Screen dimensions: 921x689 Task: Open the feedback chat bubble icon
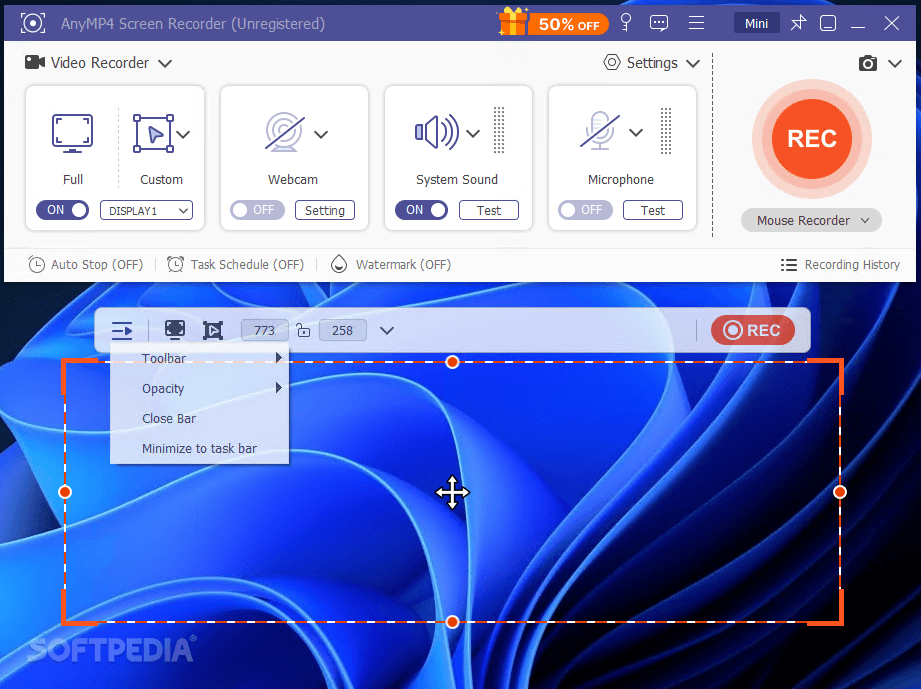659,23
